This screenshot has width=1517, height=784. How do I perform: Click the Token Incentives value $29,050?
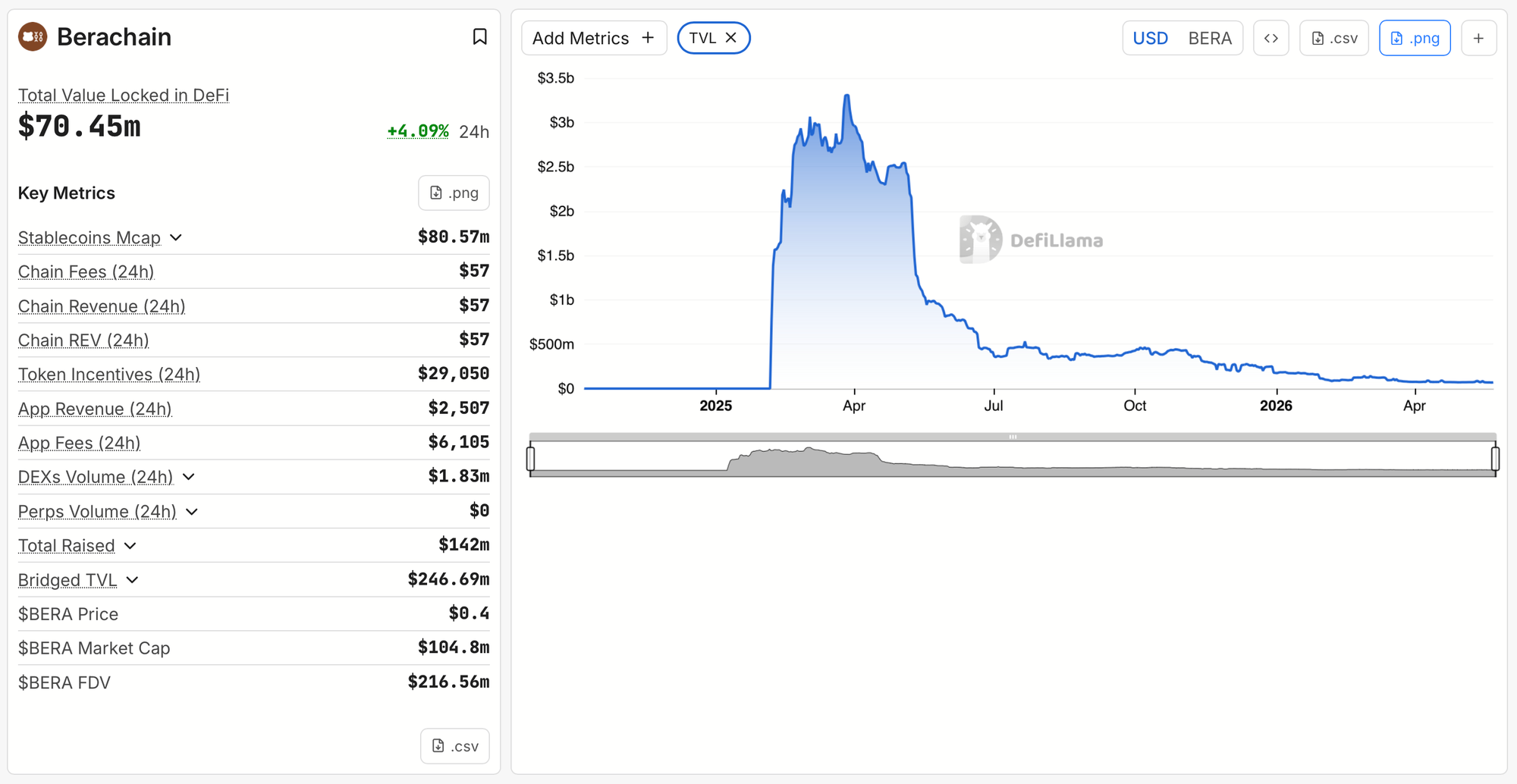[454, 373]
